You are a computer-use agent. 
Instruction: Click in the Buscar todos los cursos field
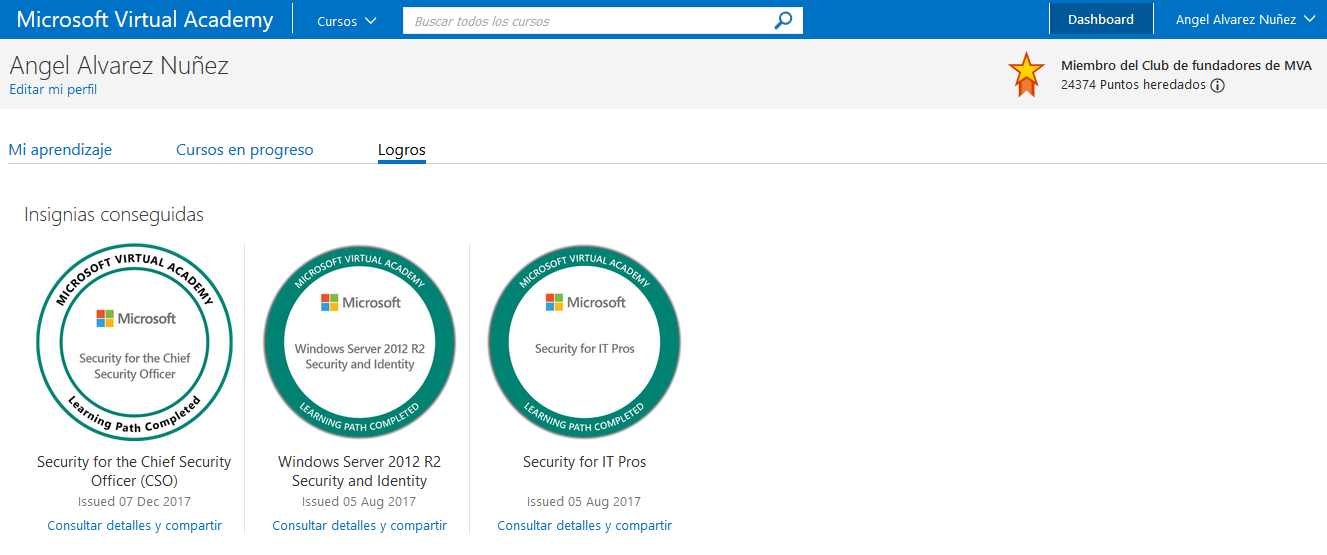click(590, 20)
